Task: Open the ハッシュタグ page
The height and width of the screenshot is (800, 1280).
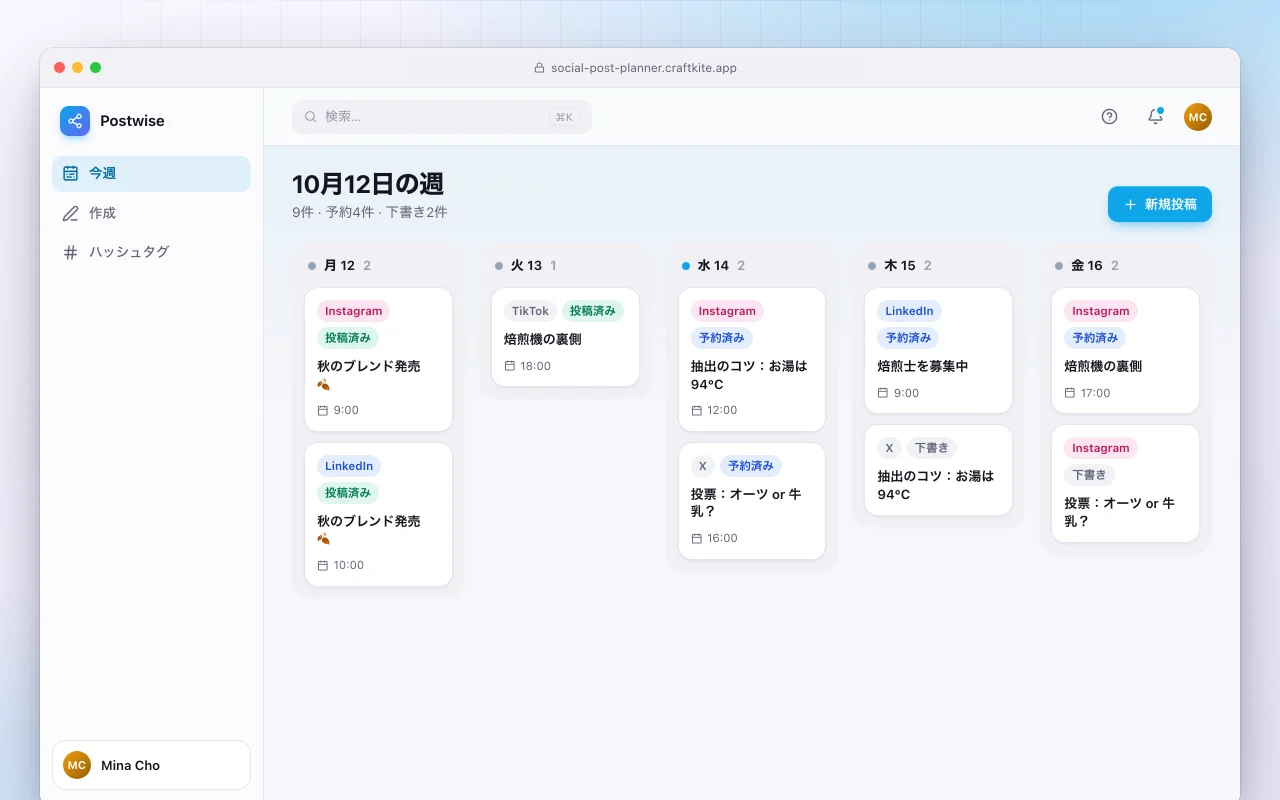Action: pyautogui.click(x=151, y=252)
